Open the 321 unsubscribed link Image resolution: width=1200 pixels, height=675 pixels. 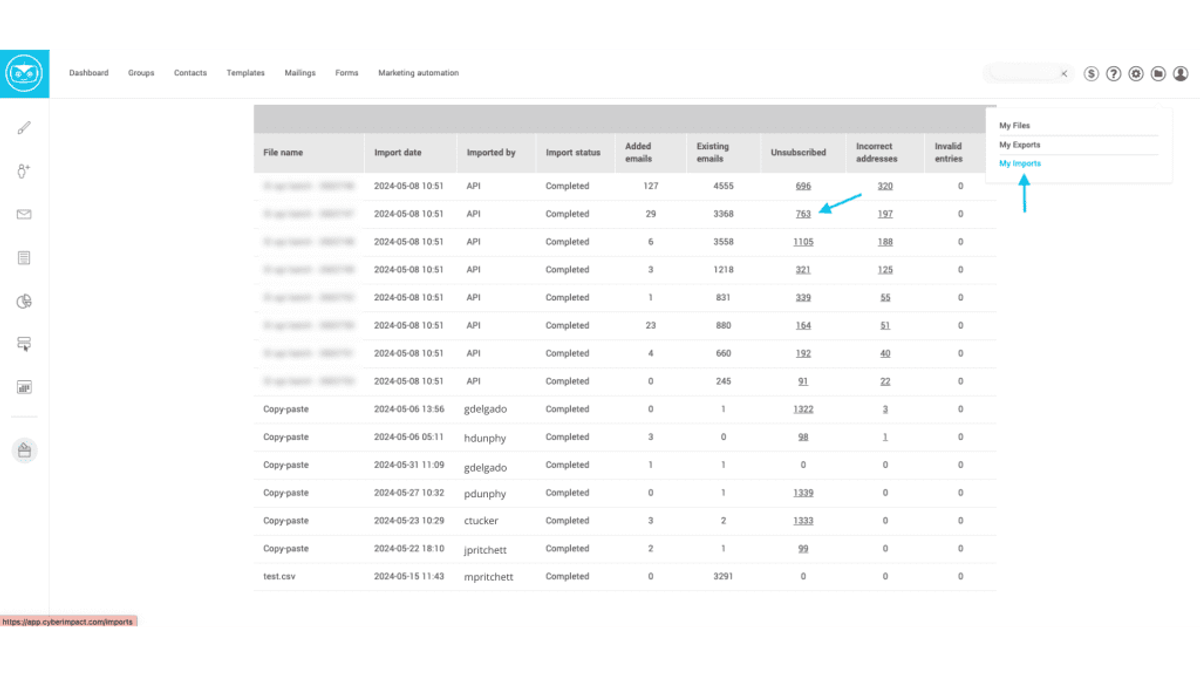pos(803,270)
